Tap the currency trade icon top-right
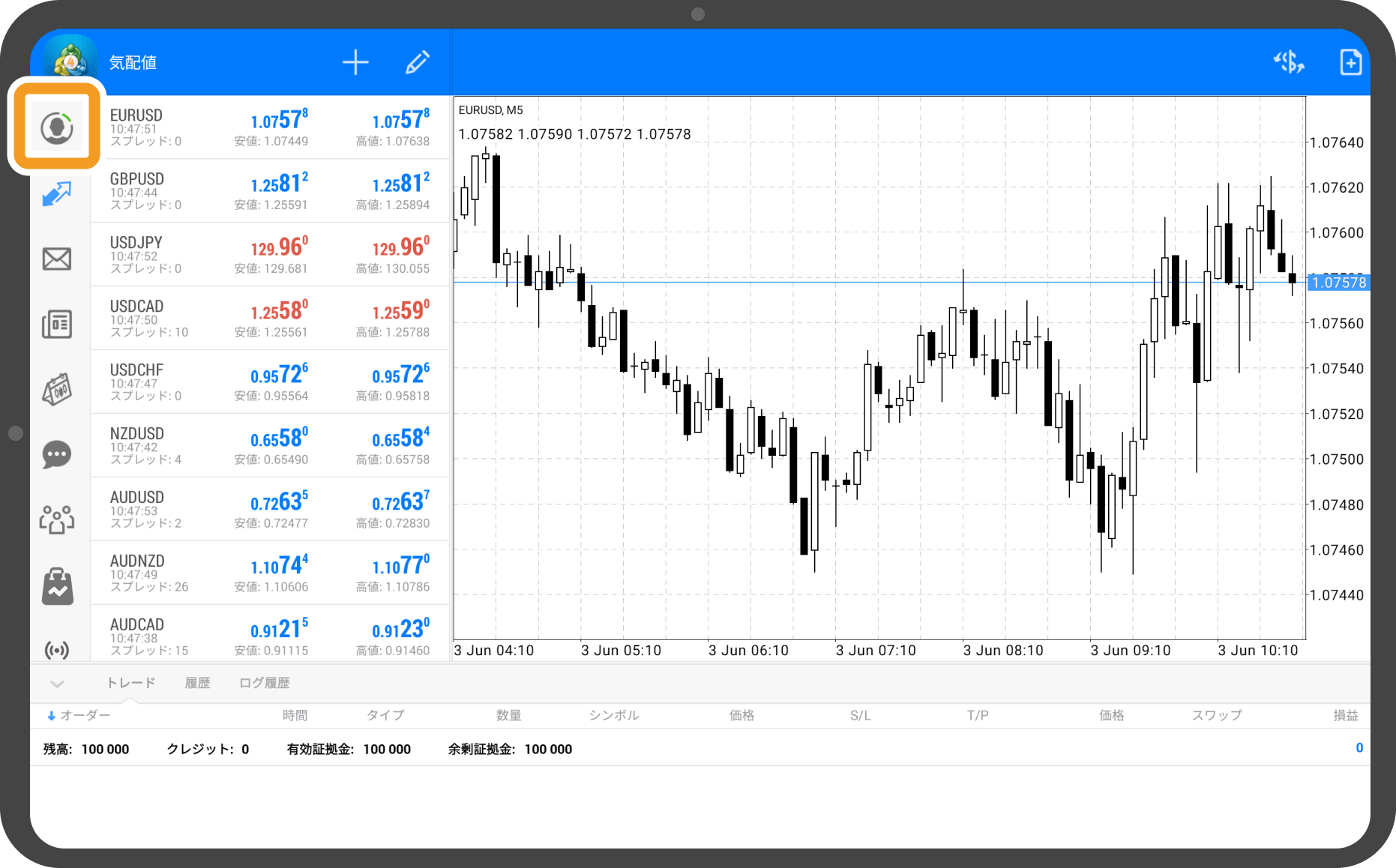 [x=1289, y=62]
